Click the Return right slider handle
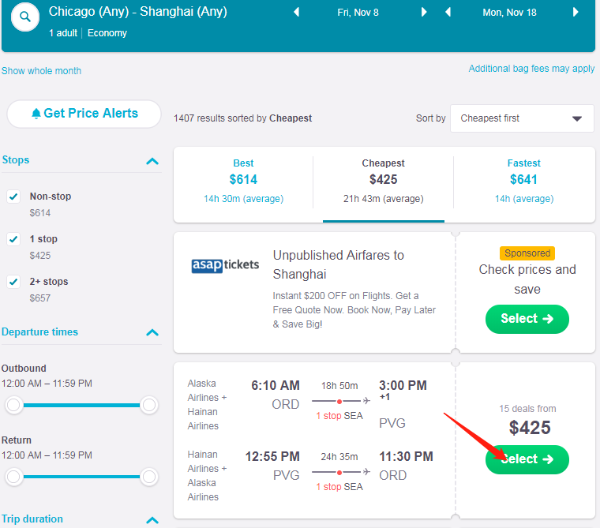The width and height of the screenshot is (600, 528). click(x=149, y=477)
